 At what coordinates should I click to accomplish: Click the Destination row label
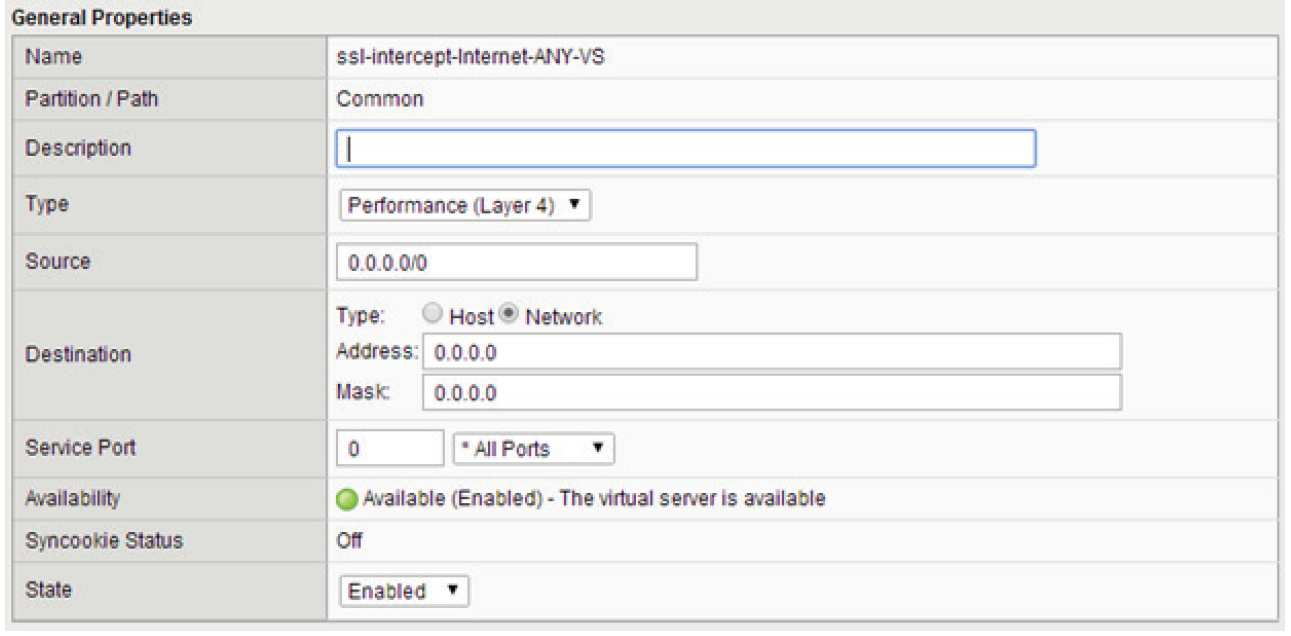coord(78,354)
